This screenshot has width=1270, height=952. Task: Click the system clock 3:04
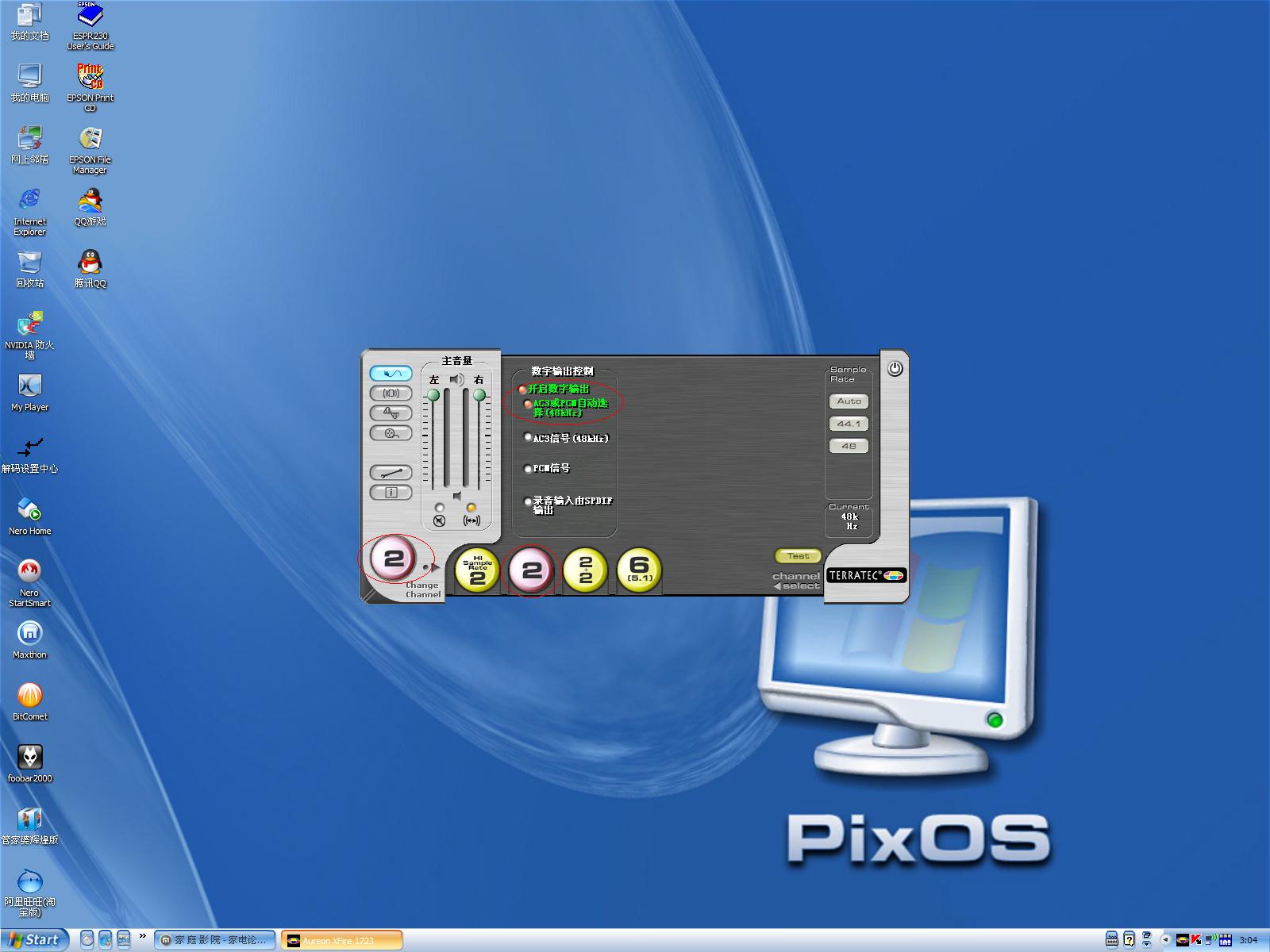click(x=1249, y=940)
